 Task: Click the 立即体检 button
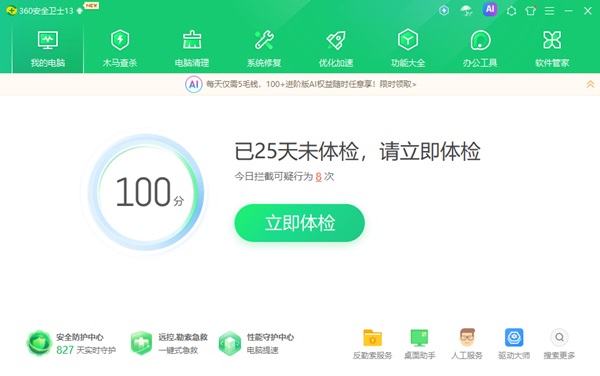click(300, 223)
